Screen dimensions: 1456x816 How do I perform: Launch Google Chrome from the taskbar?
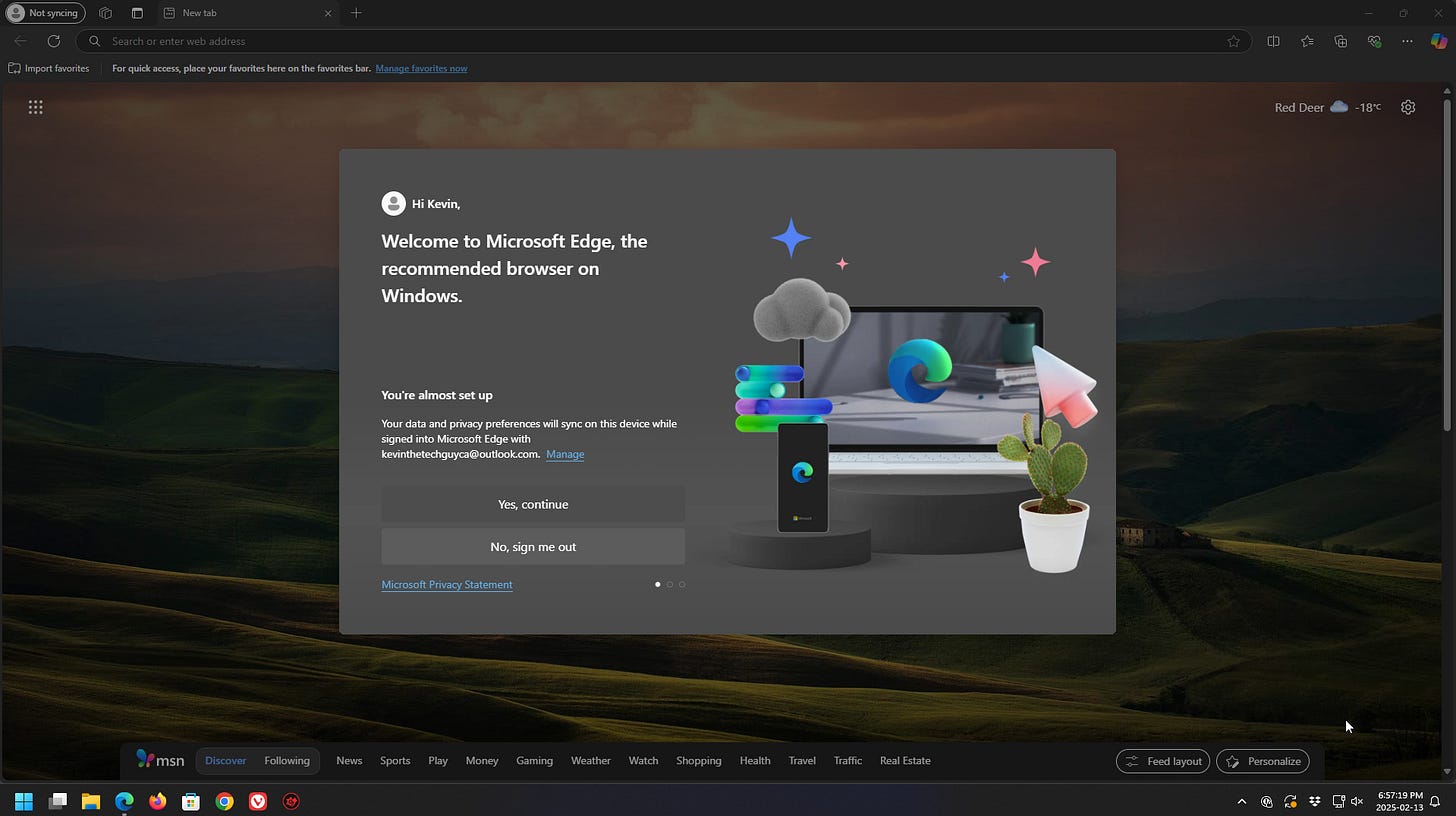(x=225, y=801)
